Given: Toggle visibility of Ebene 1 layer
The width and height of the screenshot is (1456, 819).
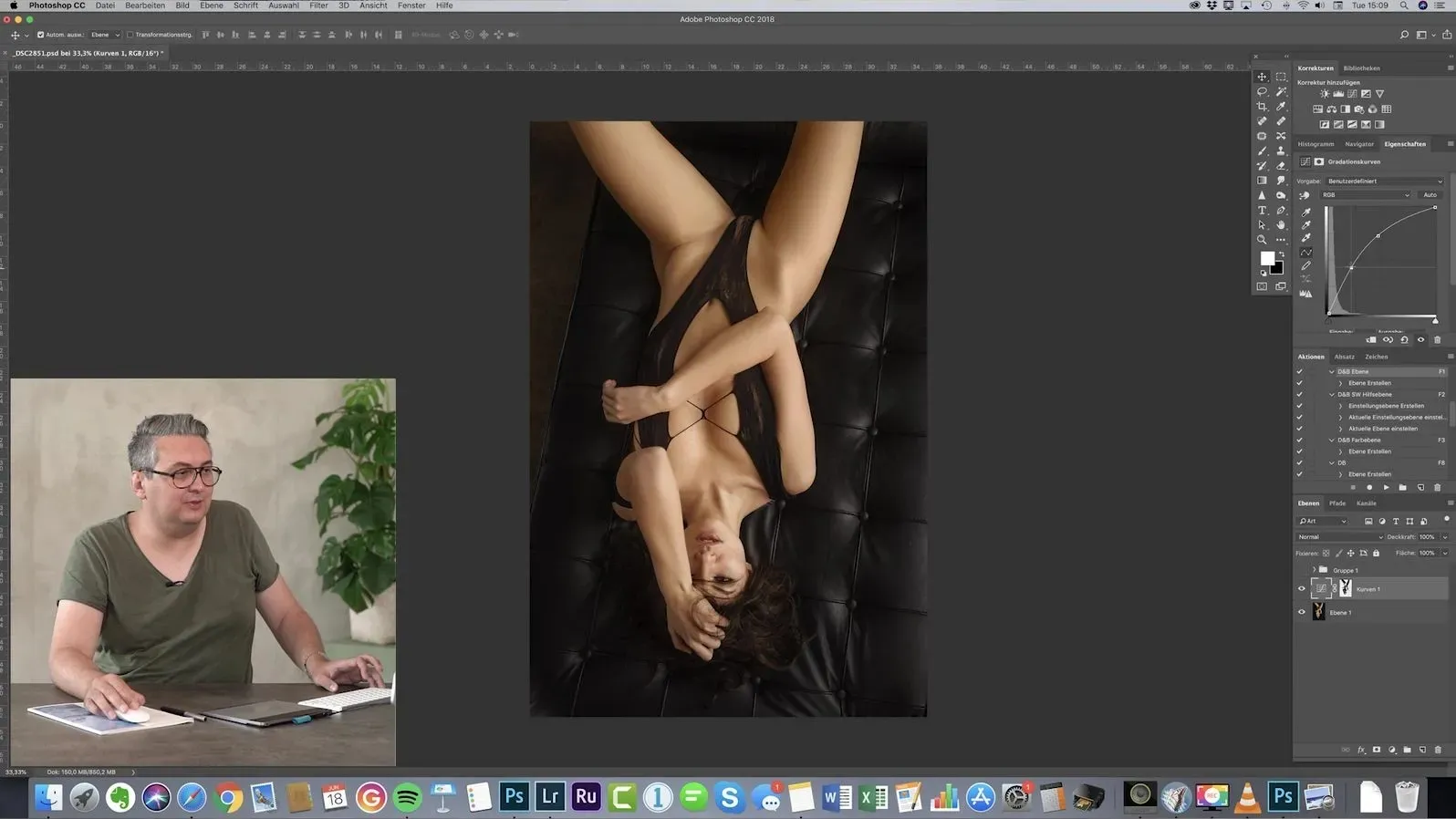Looking at the screenshot, I should pos(1302,613).
